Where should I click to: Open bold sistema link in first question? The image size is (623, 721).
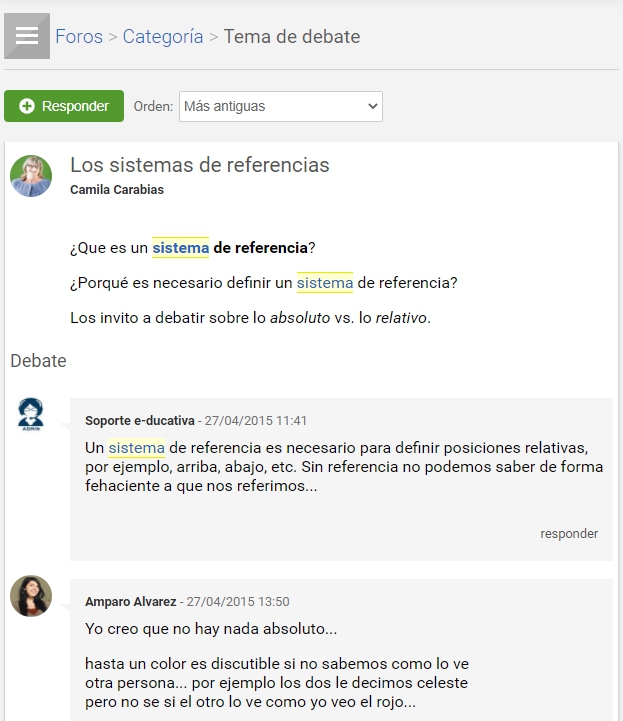click(x=180, y=248)
